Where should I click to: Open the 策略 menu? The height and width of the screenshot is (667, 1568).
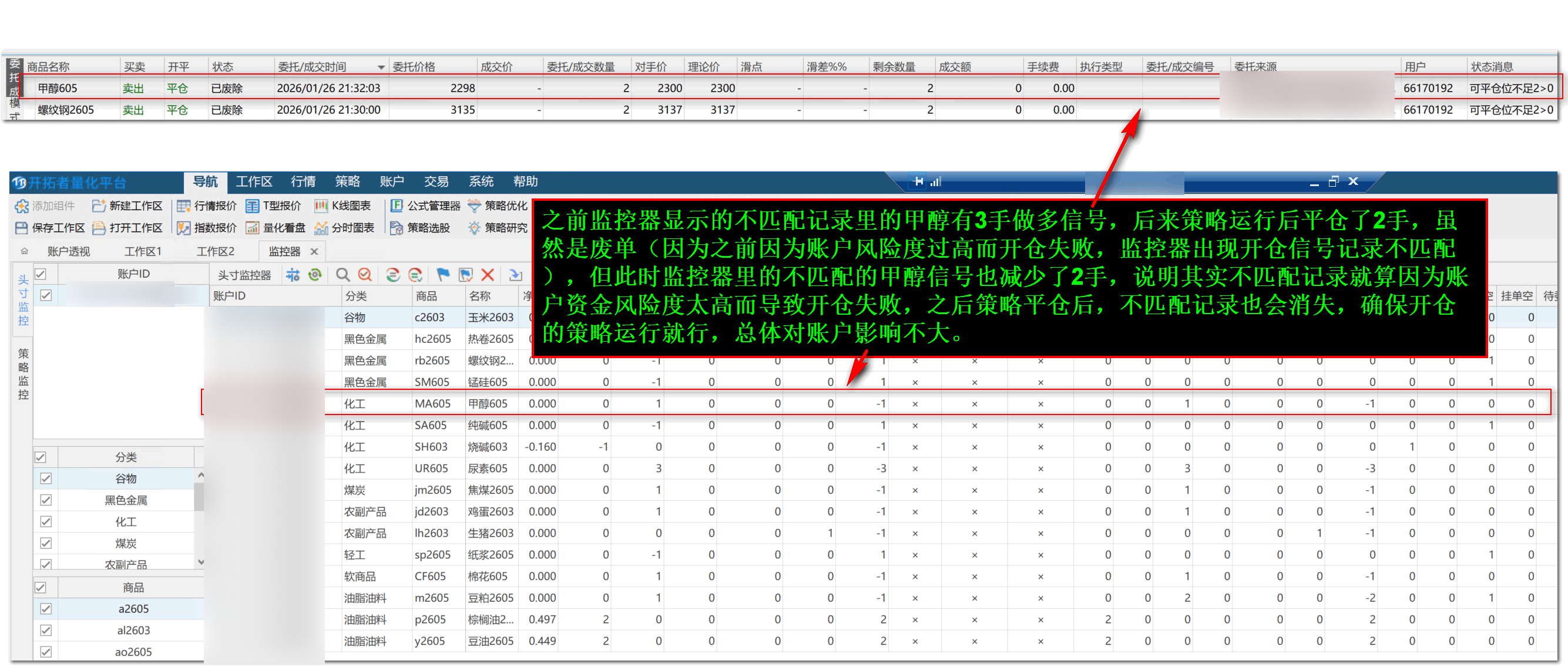click(347, 181)
